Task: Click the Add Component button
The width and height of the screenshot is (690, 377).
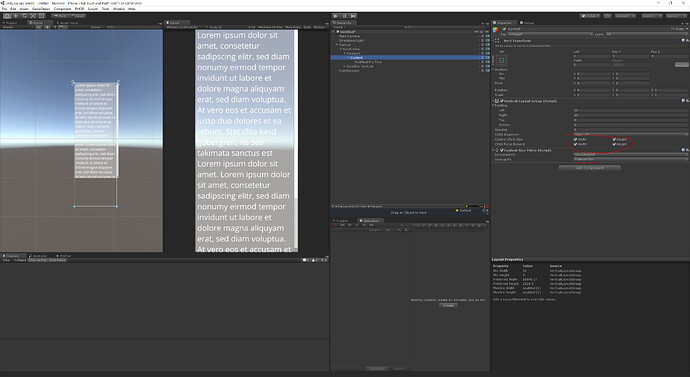Action: click(590, 168)
